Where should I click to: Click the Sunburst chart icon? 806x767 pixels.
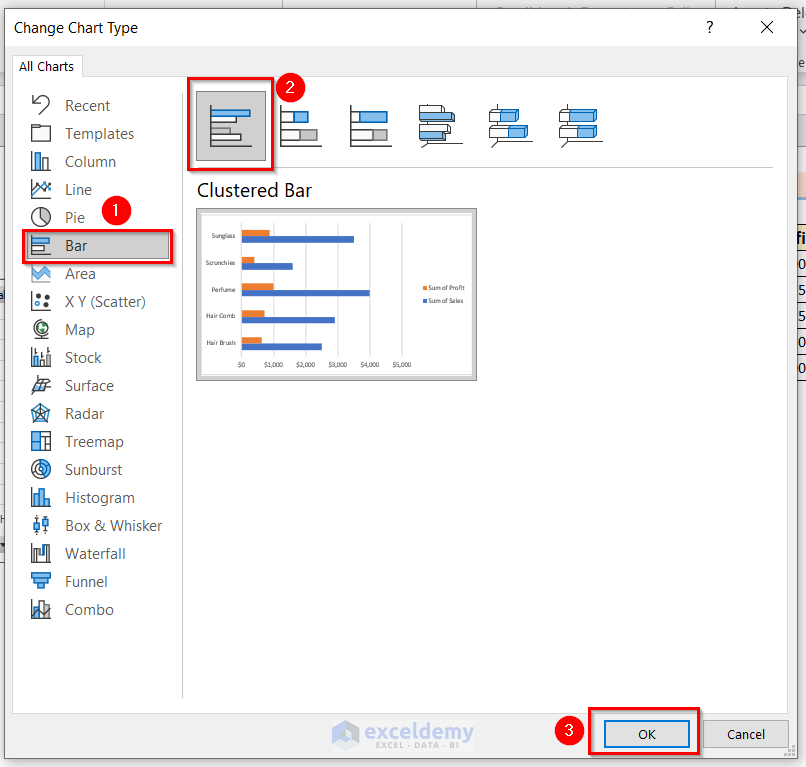coord(41,469)
